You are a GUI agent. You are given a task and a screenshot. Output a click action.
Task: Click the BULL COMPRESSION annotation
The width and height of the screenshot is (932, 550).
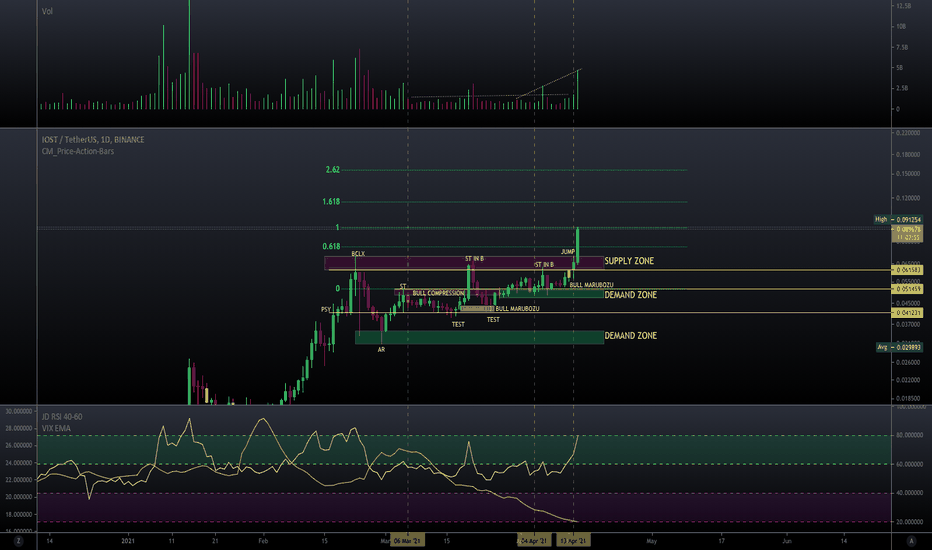(x=438, y=293)
